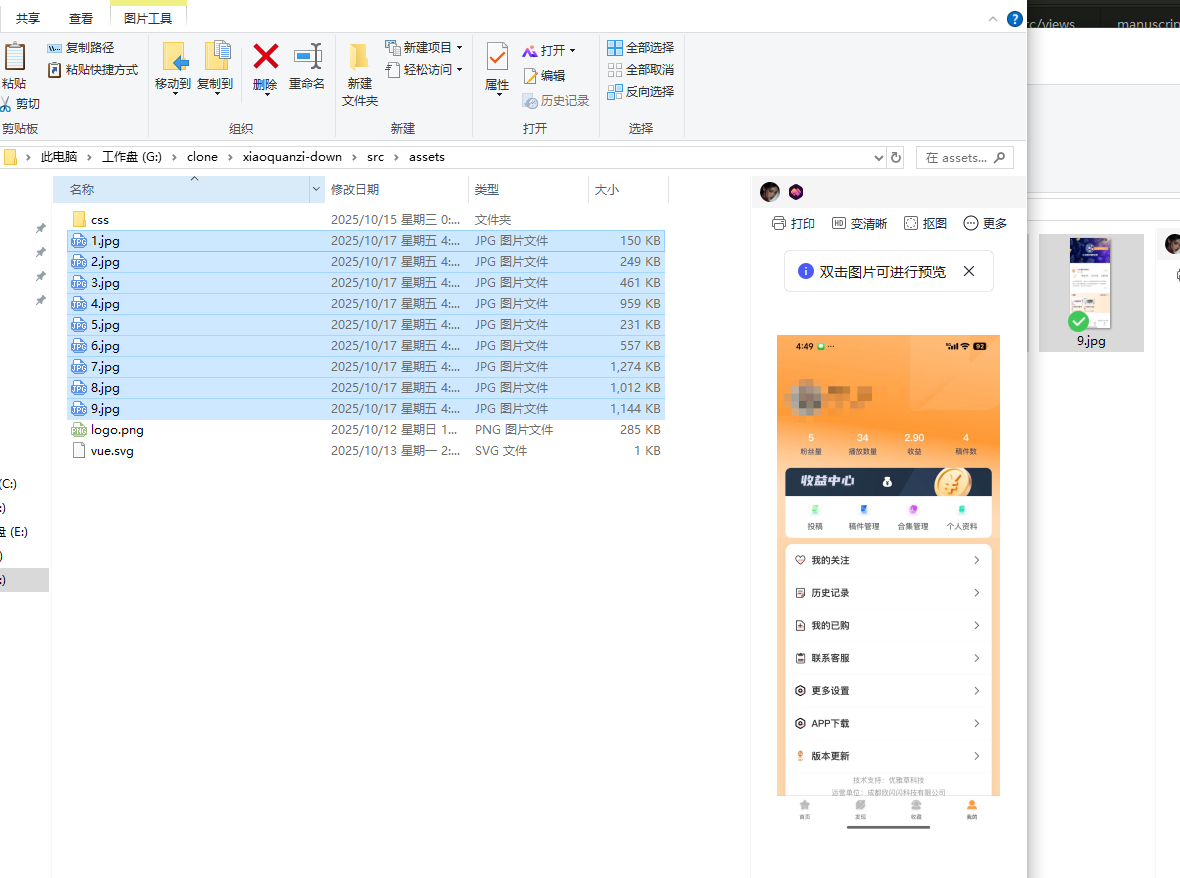Image resolution: width=1180 pixels, height=878 pixels.
Task: Select the (C:) drive in navigation pane
Action: (x=9, y=484)
